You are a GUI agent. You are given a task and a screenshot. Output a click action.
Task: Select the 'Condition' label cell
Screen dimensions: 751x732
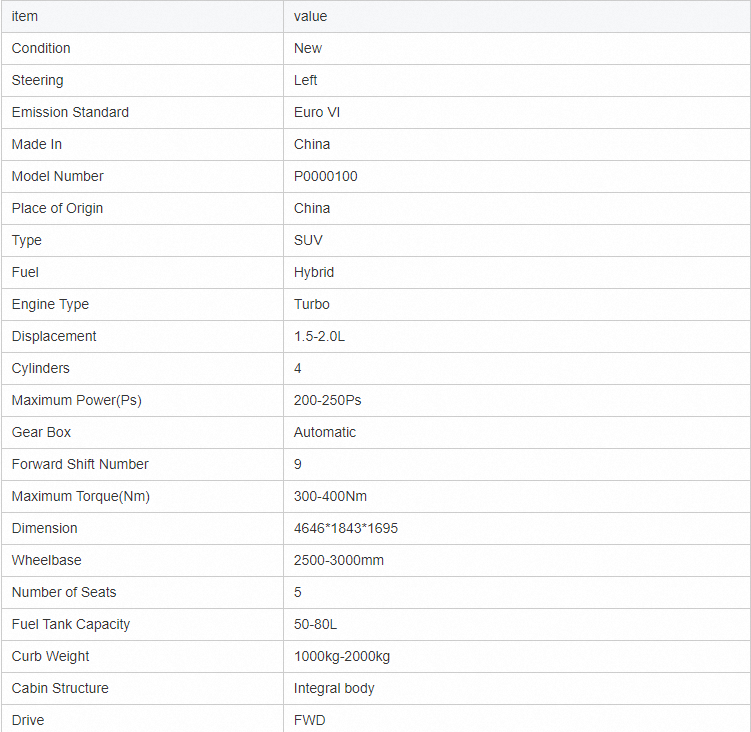tap(41, 48)
